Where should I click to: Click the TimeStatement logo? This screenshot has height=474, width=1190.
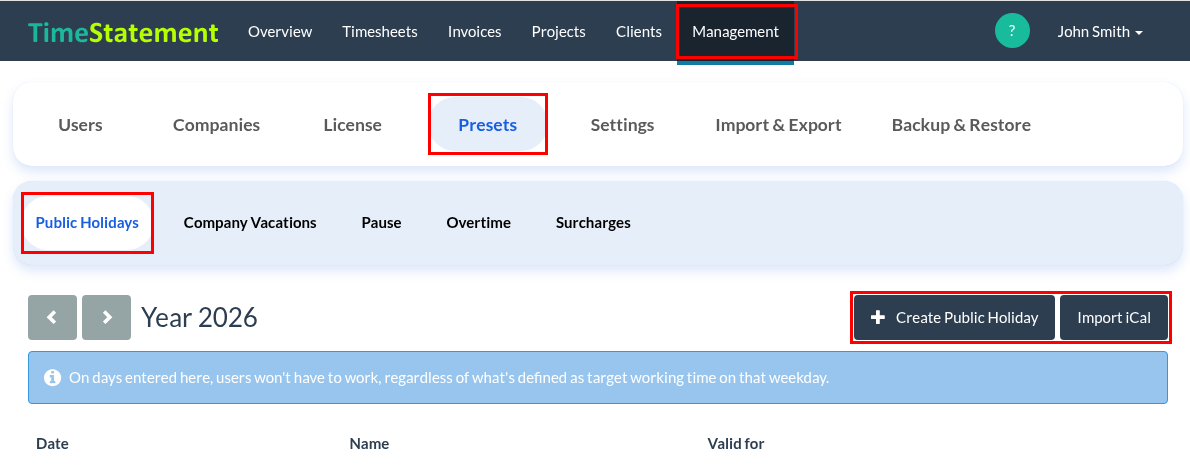[123, 32]
